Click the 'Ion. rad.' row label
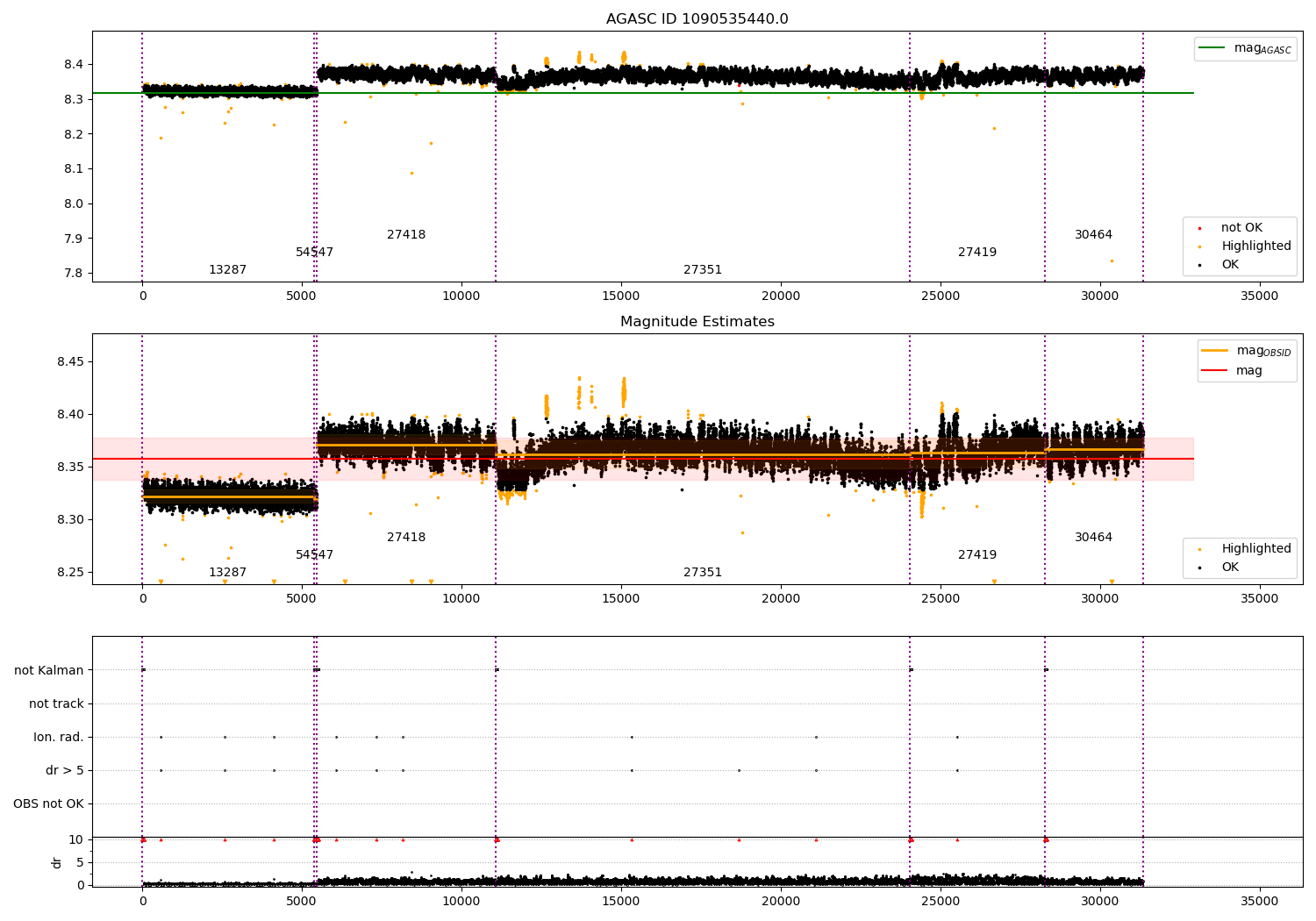 (x=59, y=738)
